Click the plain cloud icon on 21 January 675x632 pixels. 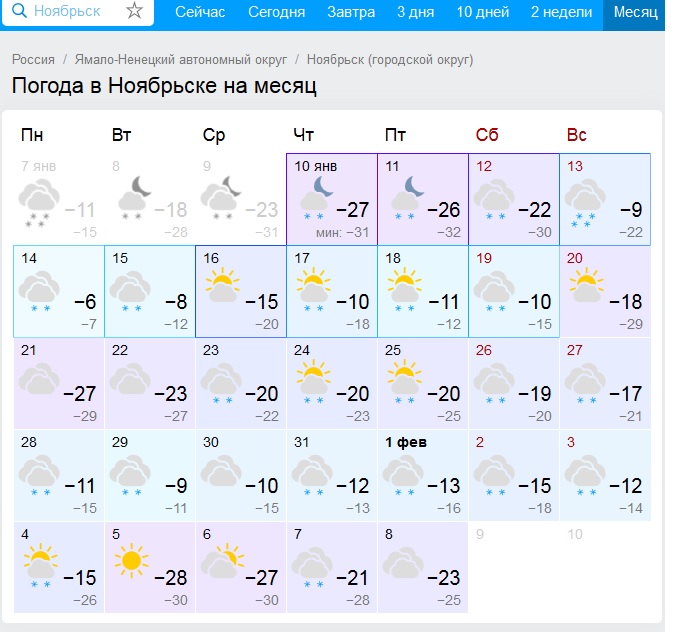(39, 379)
